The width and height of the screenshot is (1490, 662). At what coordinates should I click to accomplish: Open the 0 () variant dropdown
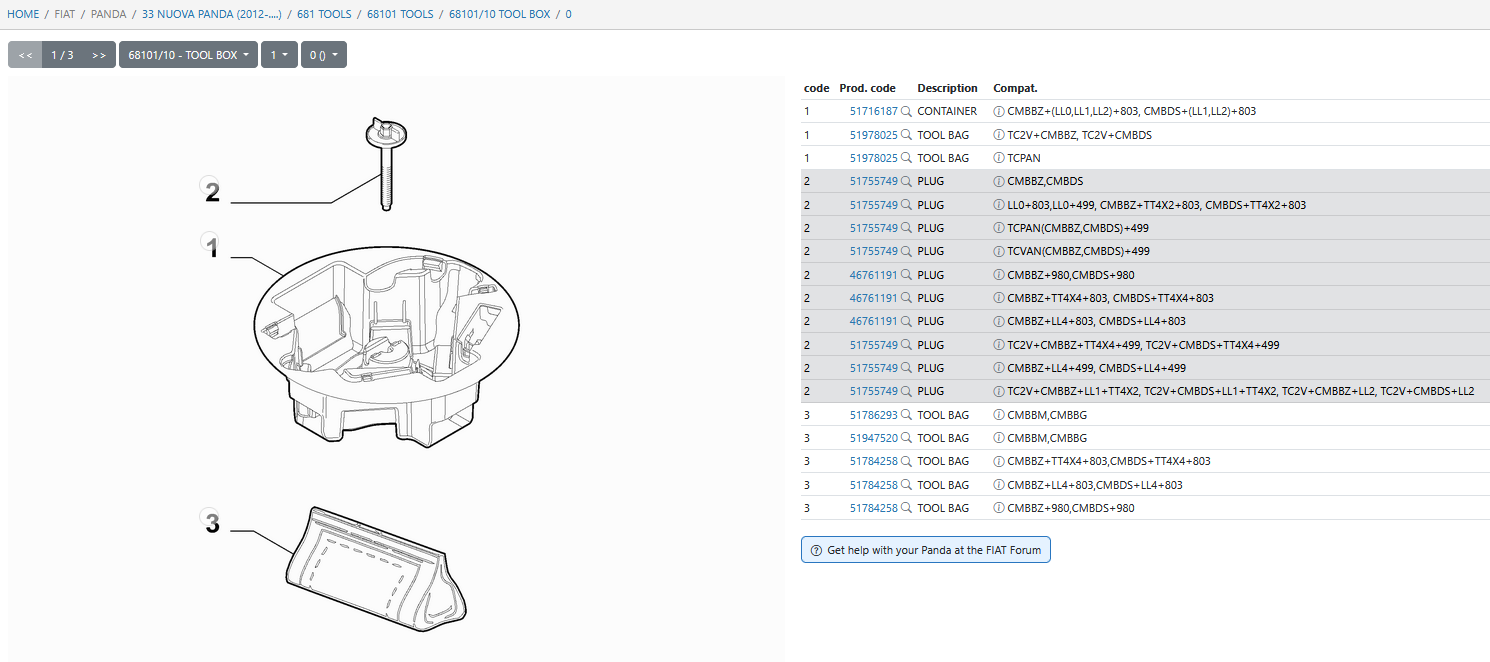tap(324, 55)
